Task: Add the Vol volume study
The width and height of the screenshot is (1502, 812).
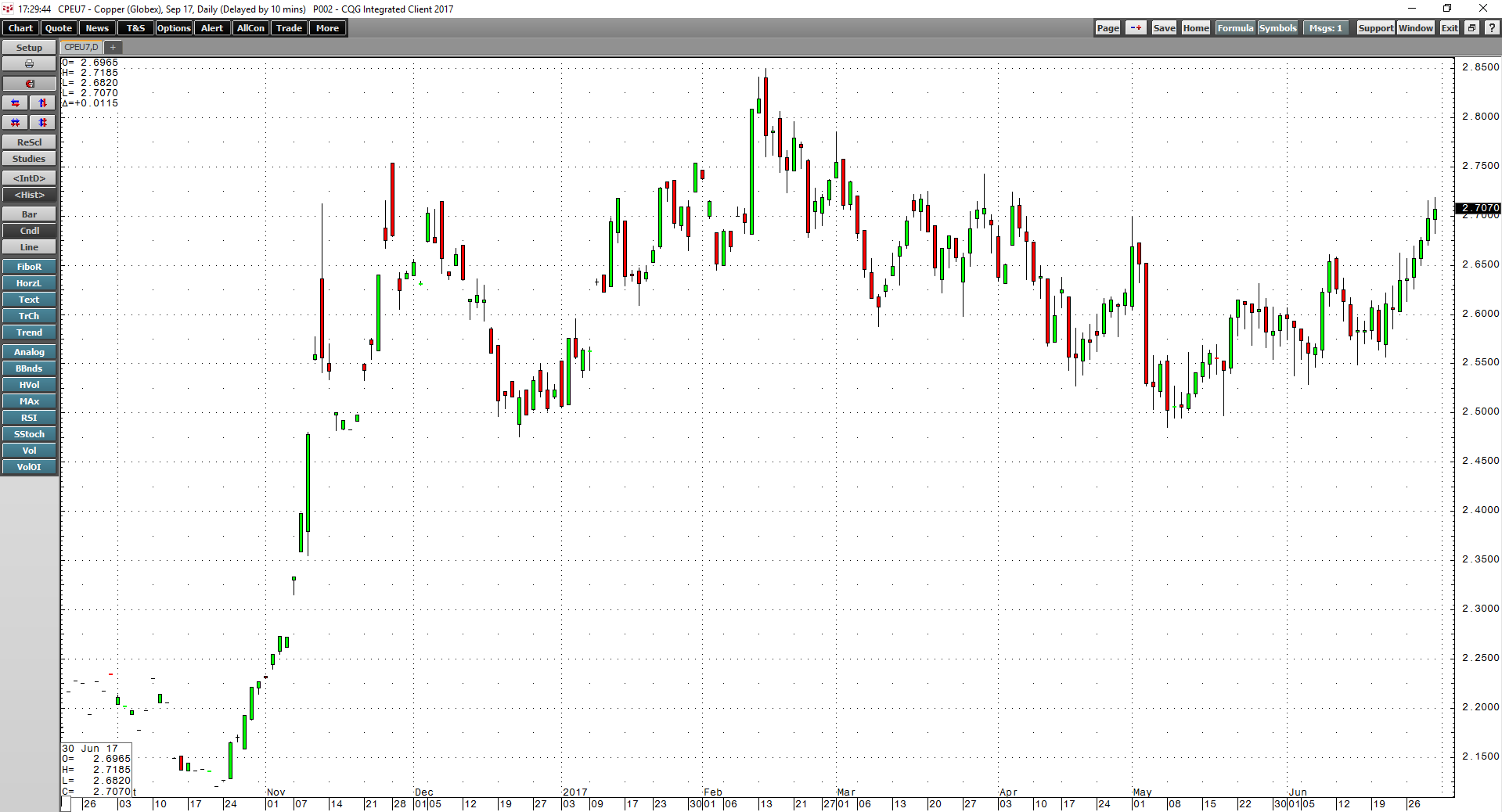Action: coord(29,451)
